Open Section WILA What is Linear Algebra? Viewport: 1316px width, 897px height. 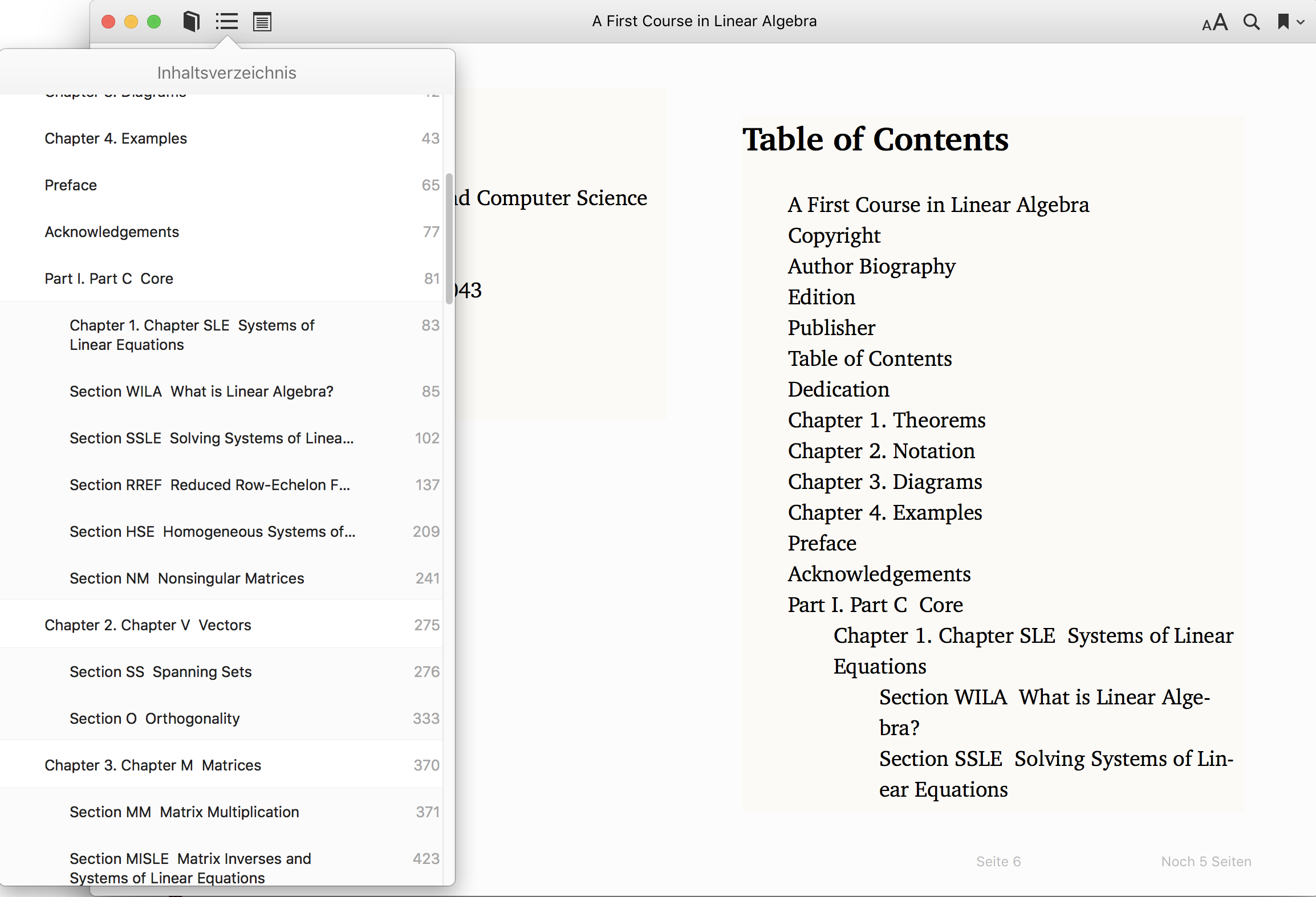click(201, 392)
